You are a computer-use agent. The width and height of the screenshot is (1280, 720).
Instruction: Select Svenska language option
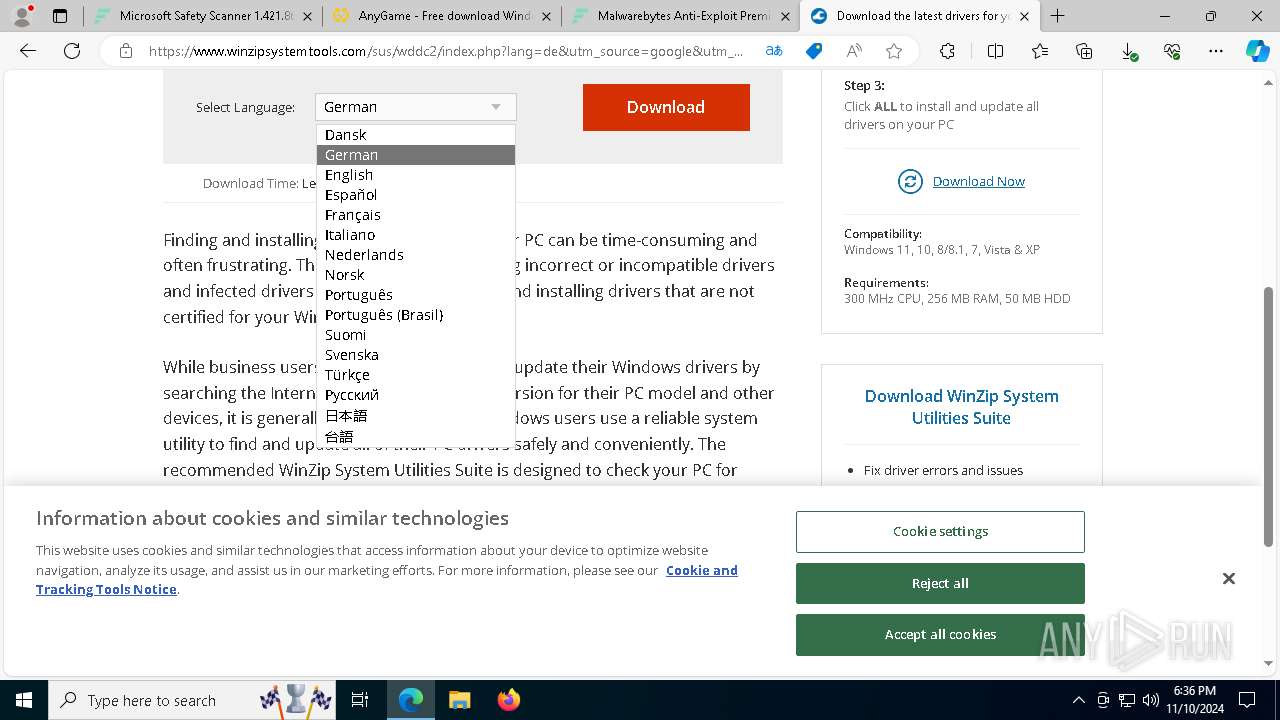(416, 355)
